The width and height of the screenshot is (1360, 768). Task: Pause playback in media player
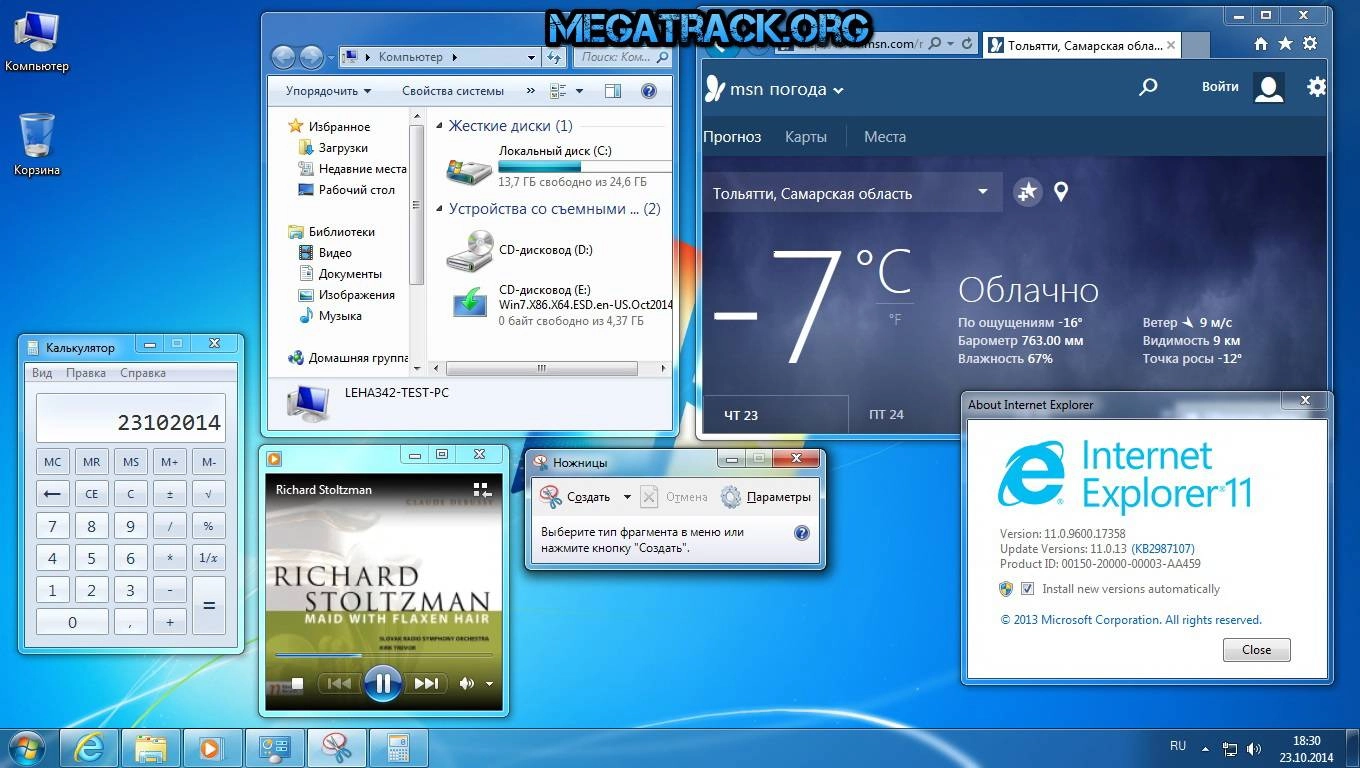click(382, 683)
